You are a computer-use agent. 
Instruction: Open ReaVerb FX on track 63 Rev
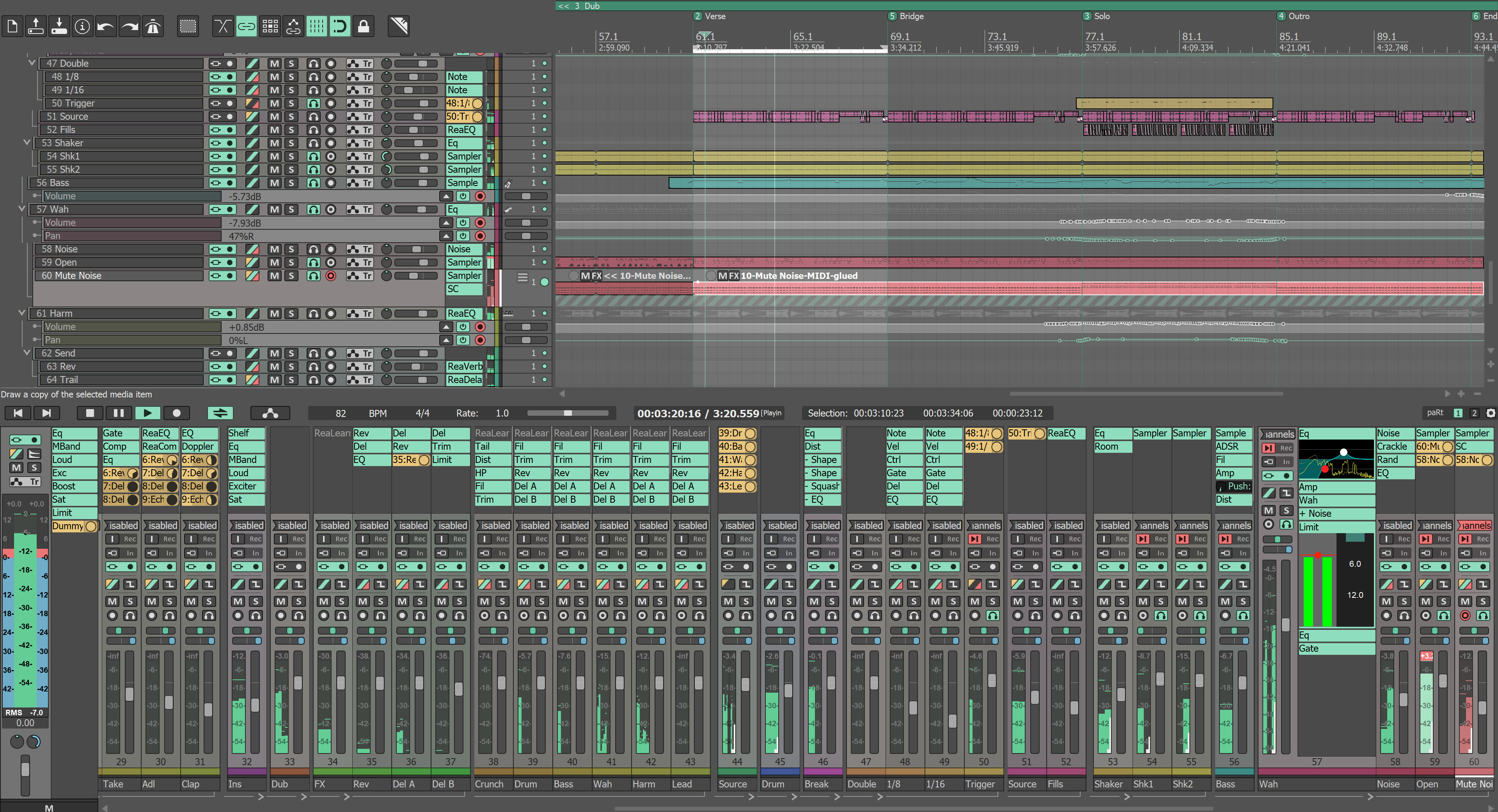(x=464, y=366)
